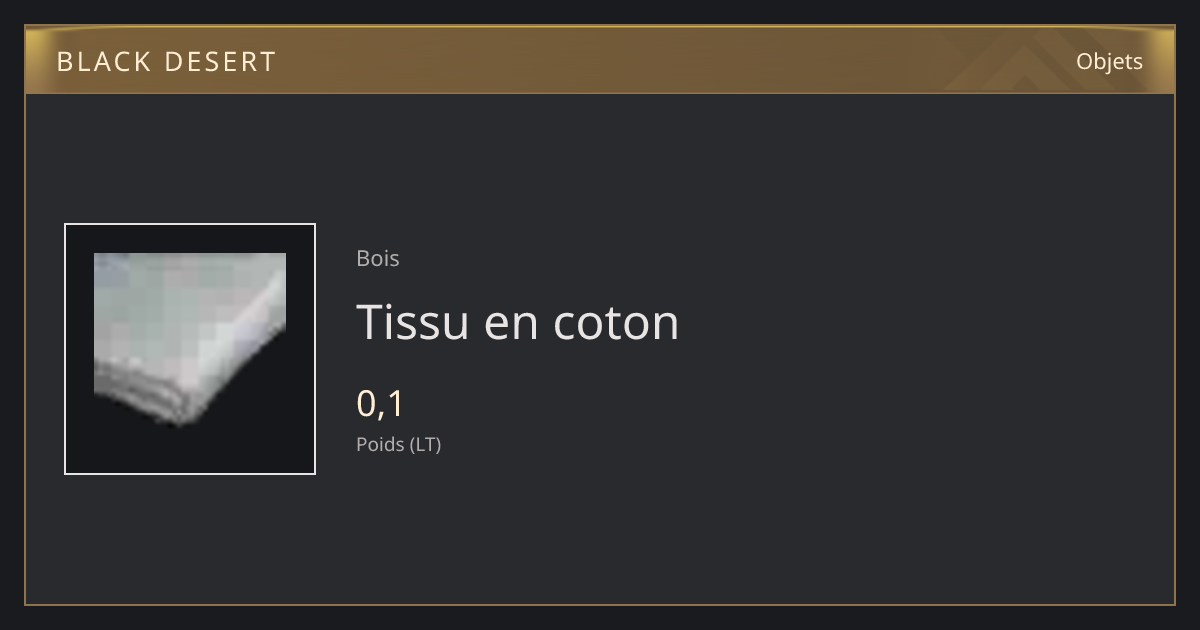Click the cotton fabric item icon
This screenshot has height=630, width=1200.
190,340
